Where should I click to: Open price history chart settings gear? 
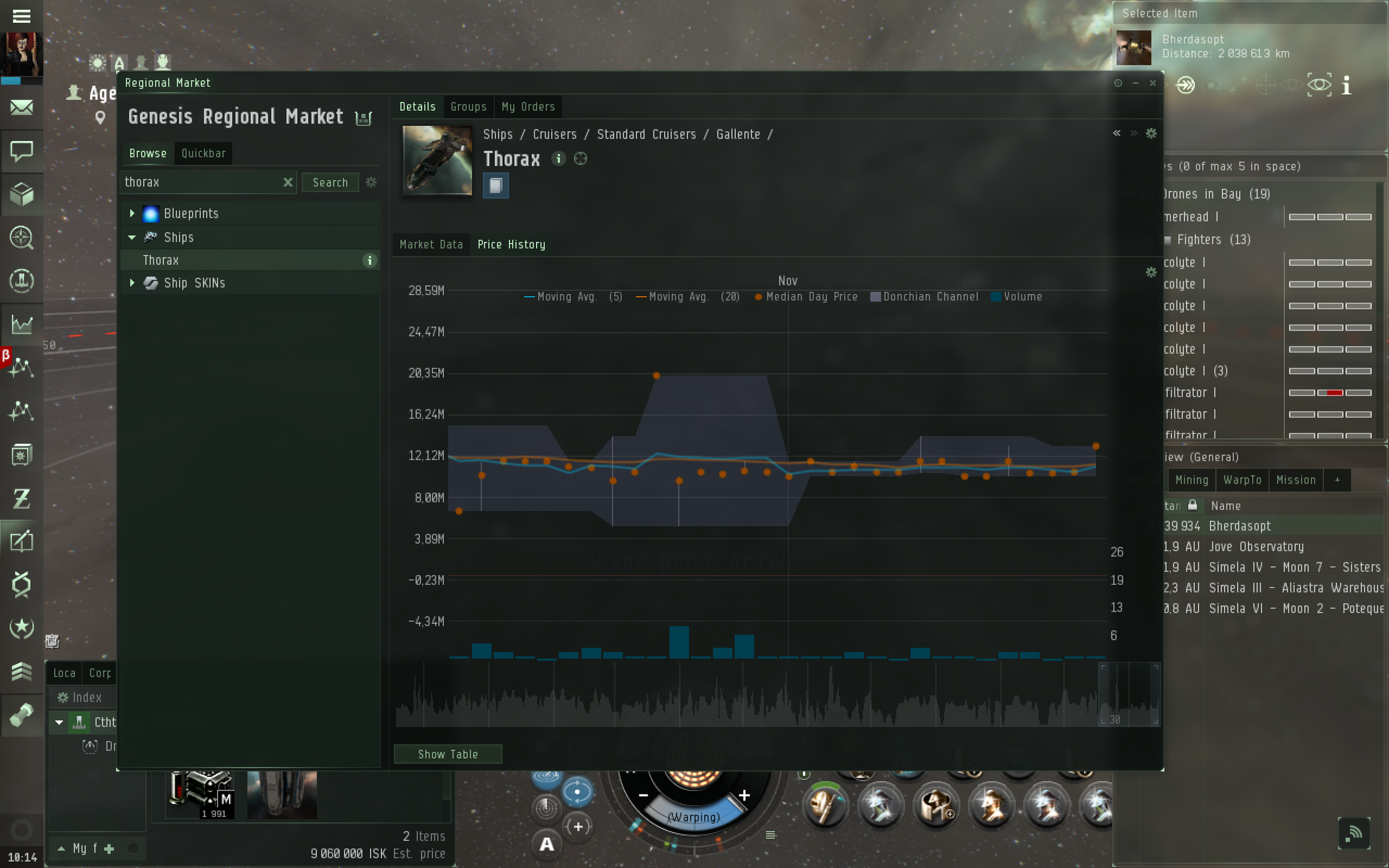[1151, 272]
